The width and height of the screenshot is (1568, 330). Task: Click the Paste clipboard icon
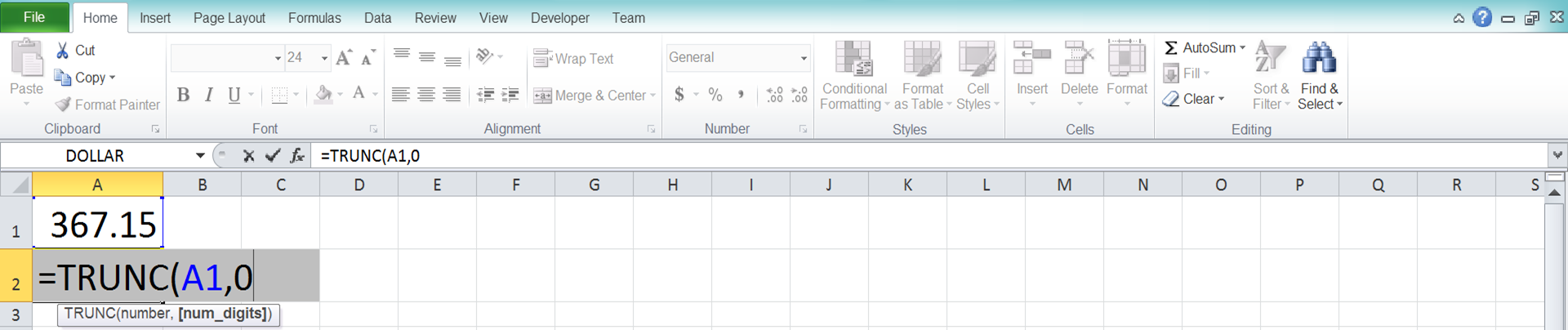click(x=27, y=59)
